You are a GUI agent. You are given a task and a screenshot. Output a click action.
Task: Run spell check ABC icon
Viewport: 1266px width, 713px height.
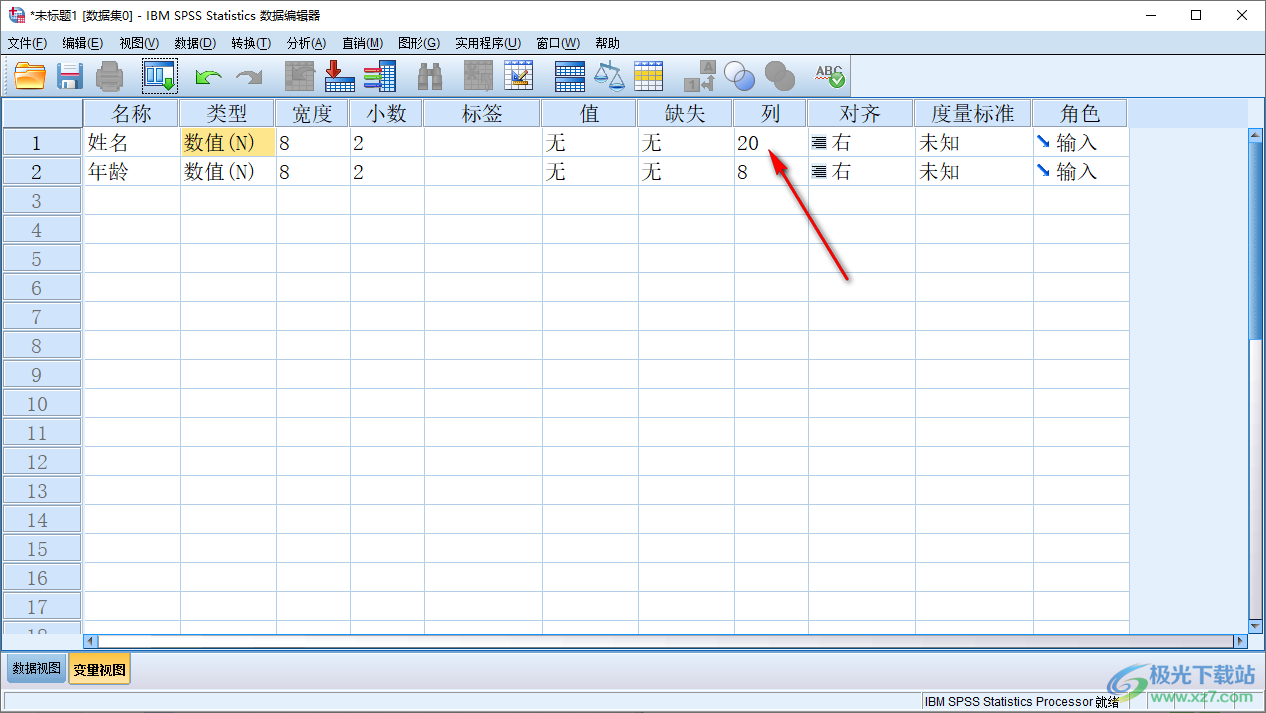pos(830,76)
